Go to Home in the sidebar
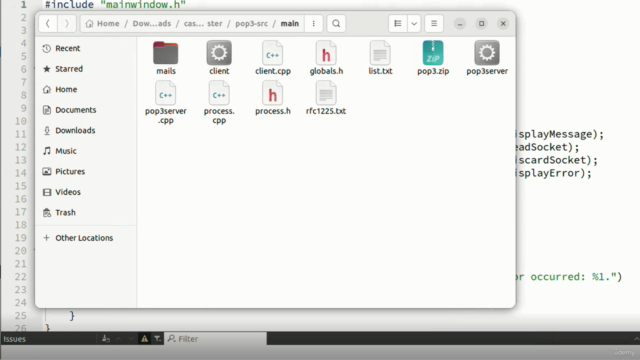640x360 pixels. tap(86, 89)
